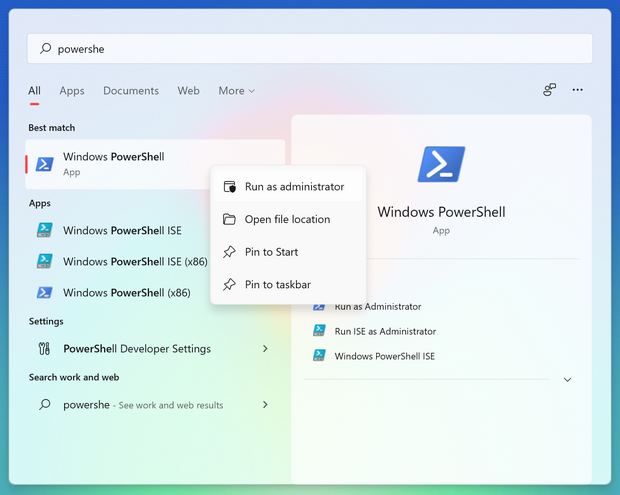This screenshot has width=620, height=495.
Task: Switch to the Web tab
Action: click(x=188, y=91)
